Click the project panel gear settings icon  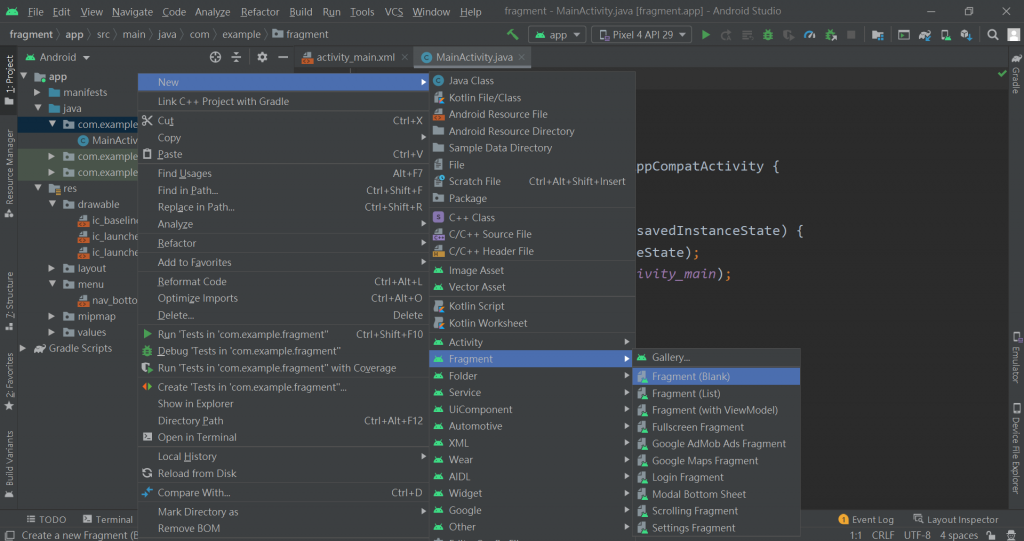[x=262, y=57]
